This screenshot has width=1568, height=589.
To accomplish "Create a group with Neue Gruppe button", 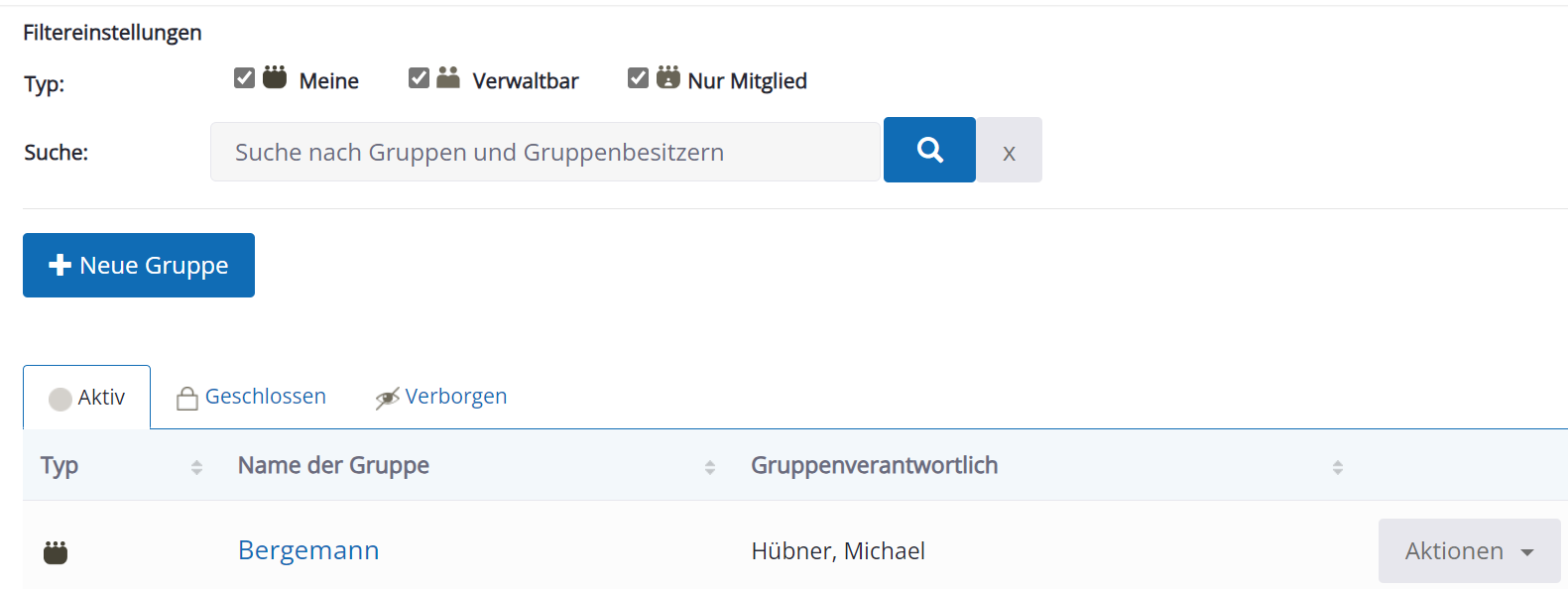I will [x=139, y=265].
